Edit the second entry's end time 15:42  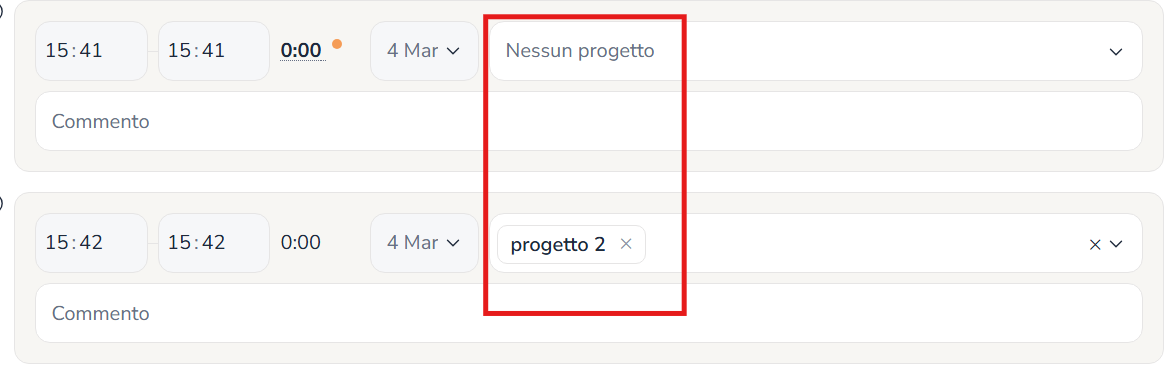214,243
